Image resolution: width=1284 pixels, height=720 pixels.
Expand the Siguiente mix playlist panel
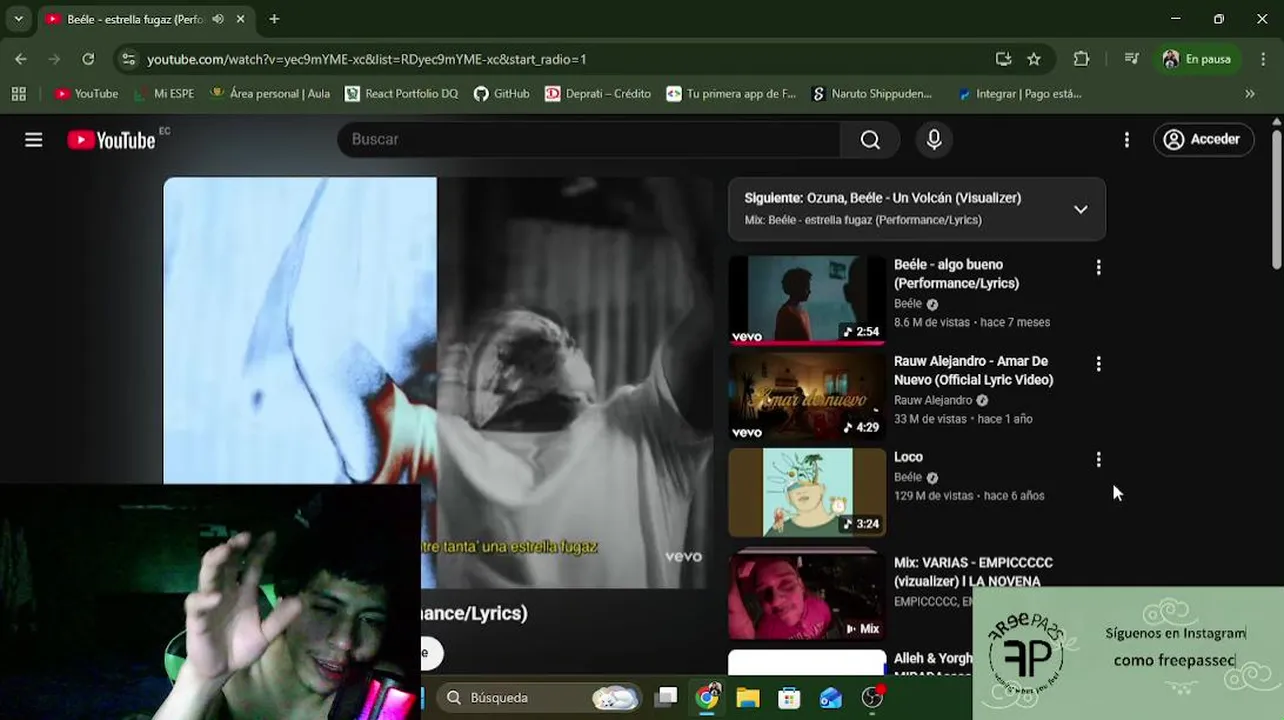(x=1081, y=209)
